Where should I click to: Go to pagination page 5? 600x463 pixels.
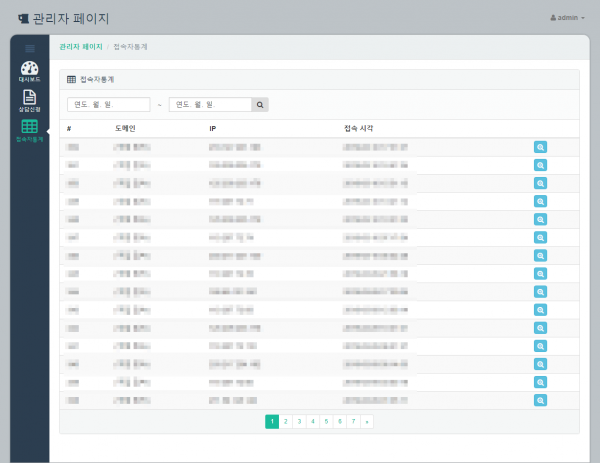pyautogui.click(x=326, y=422)
